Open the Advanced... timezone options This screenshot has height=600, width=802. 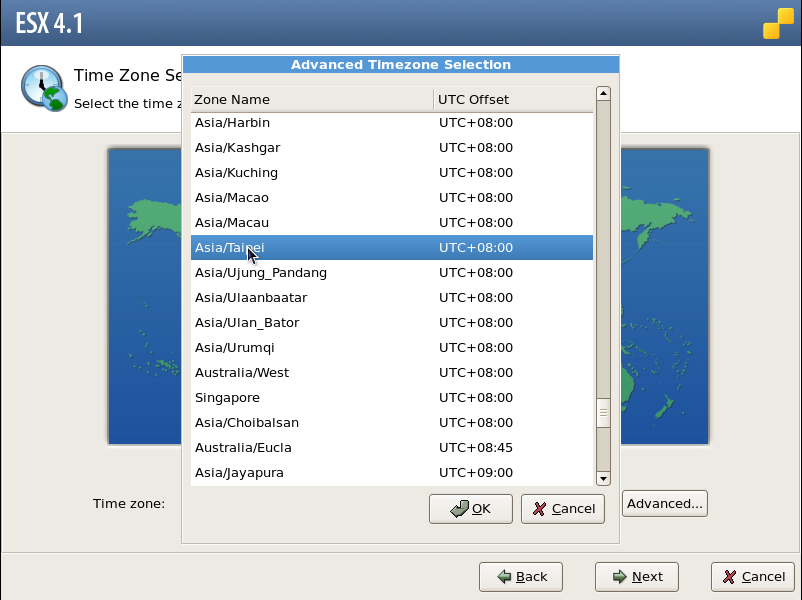pos(665,503)
